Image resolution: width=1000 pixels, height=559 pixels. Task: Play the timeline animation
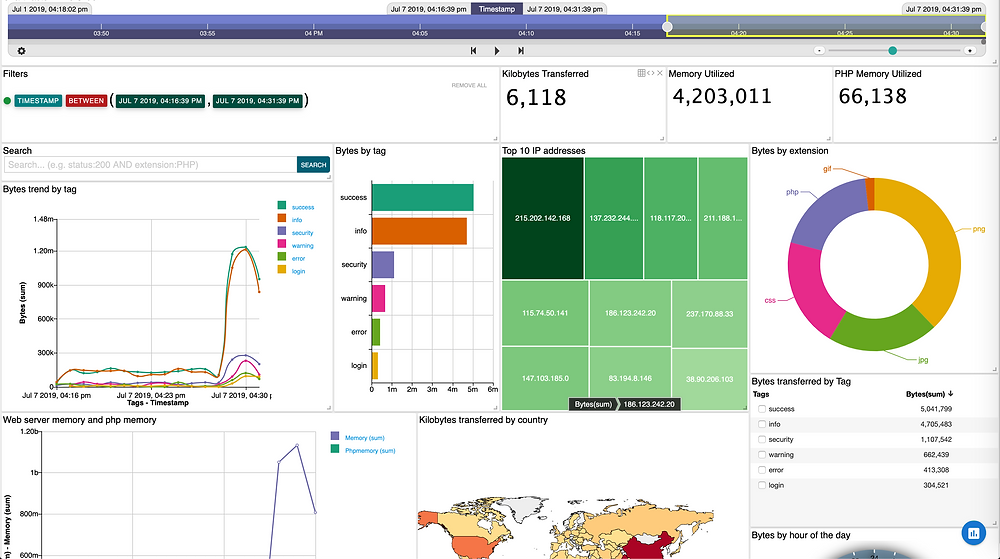(497, 51)
